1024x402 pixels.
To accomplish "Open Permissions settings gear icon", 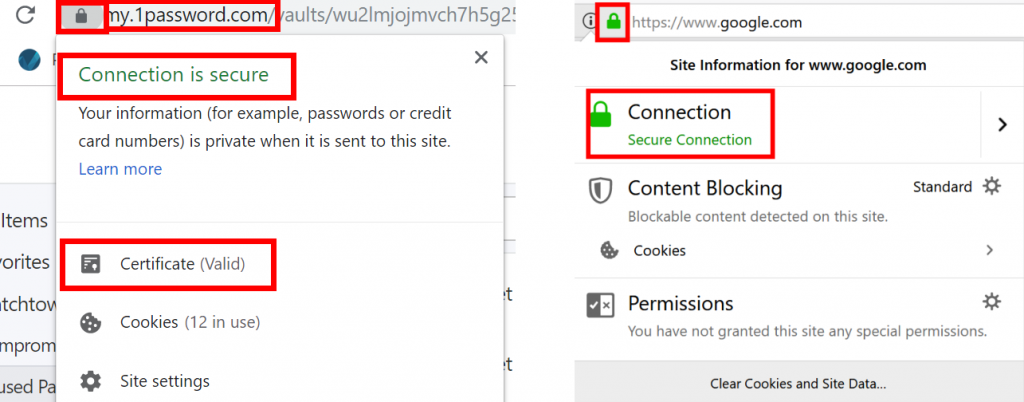I will click(991, 302).
